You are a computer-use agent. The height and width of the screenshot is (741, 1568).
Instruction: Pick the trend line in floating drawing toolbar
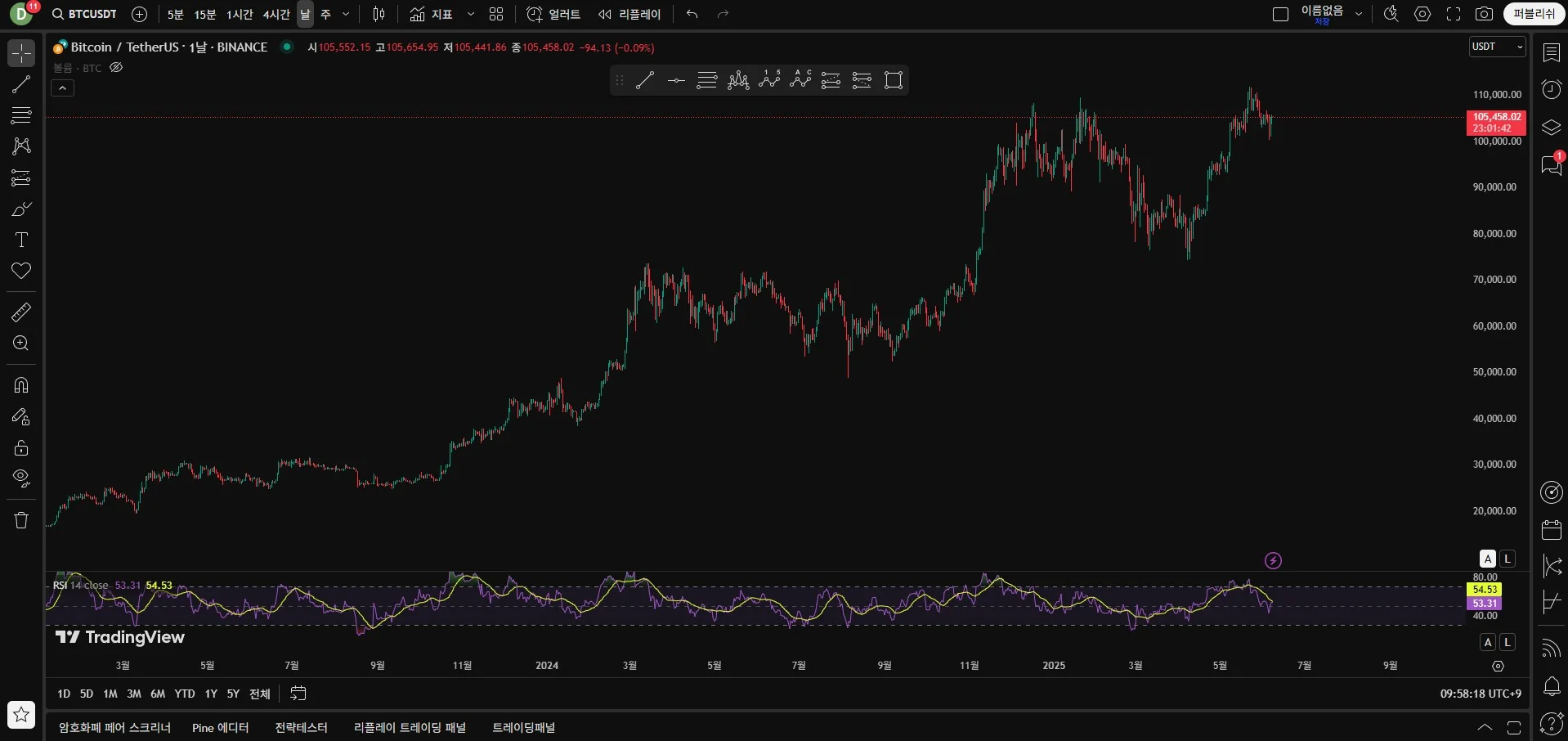click(645, 80)
